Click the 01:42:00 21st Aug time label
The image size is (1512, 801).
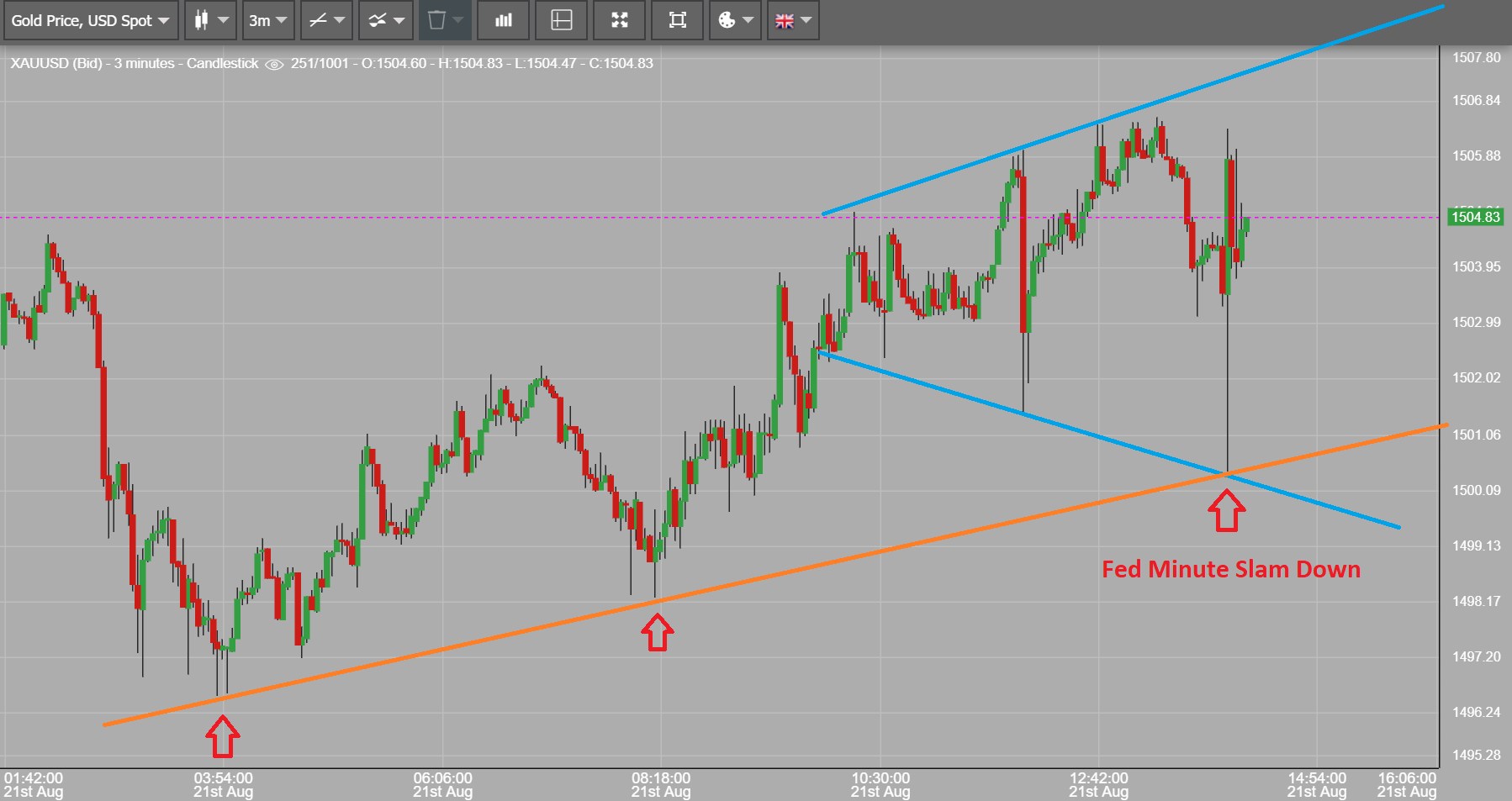(33, 785)
